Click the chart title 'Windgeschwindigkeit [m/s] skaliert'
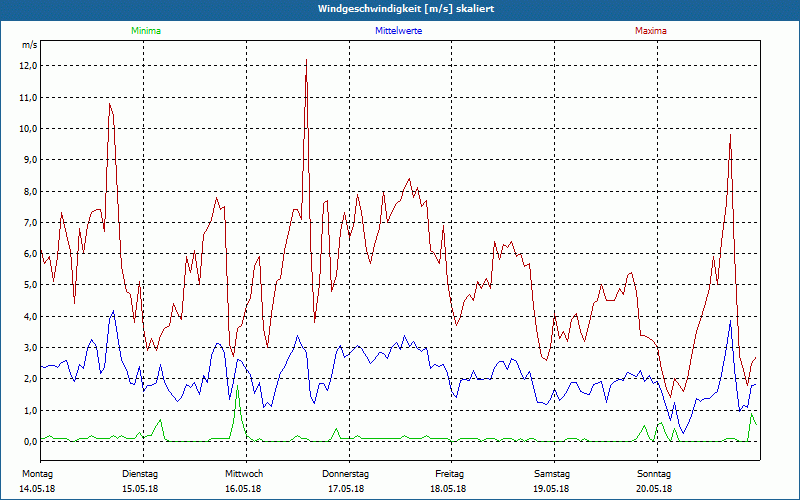The height and width of the screenshot is (500, 800). (406, 9)
